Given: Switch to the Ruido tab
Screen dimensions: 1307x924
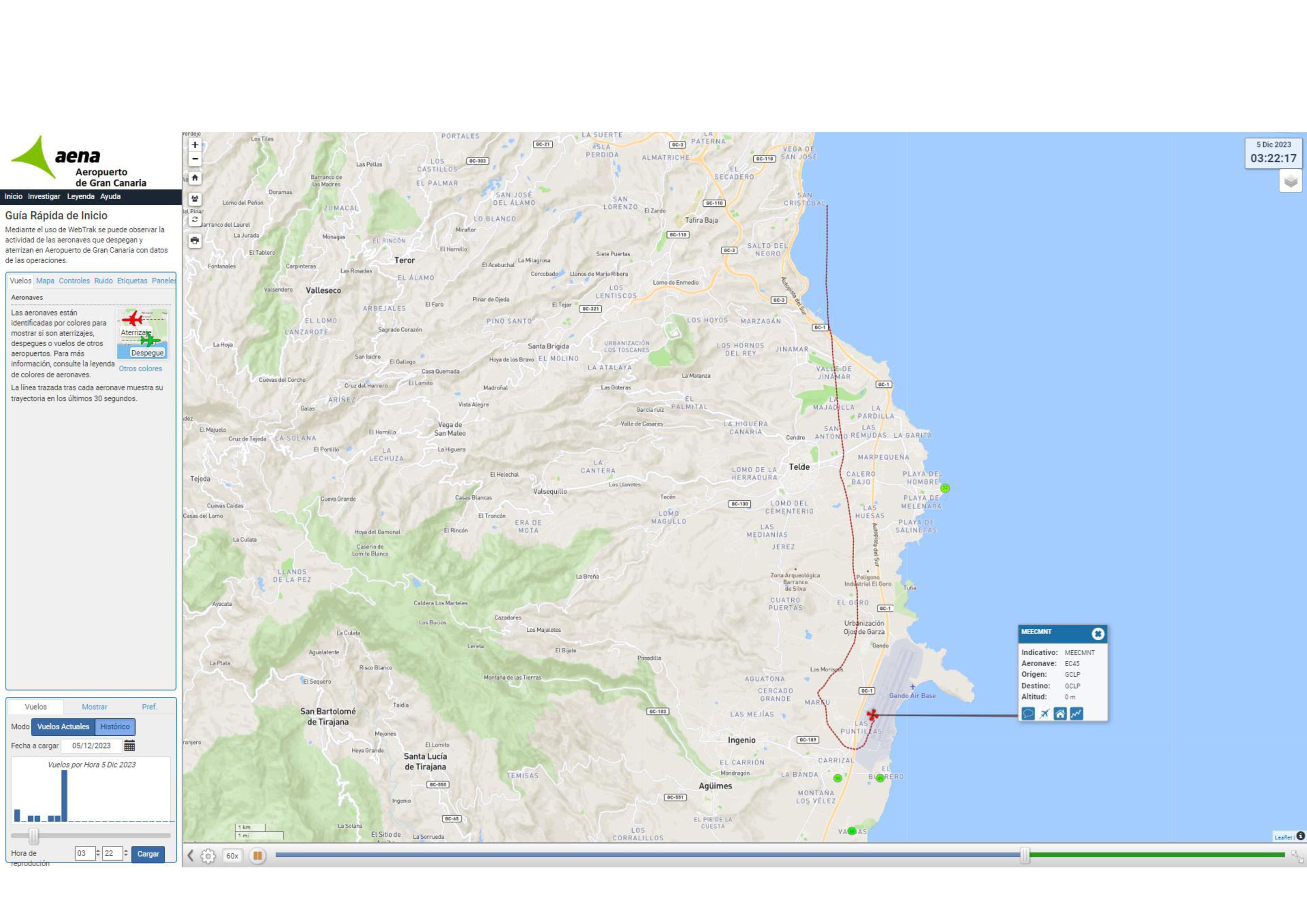Looking at the screenshot, I should point(103,280).
